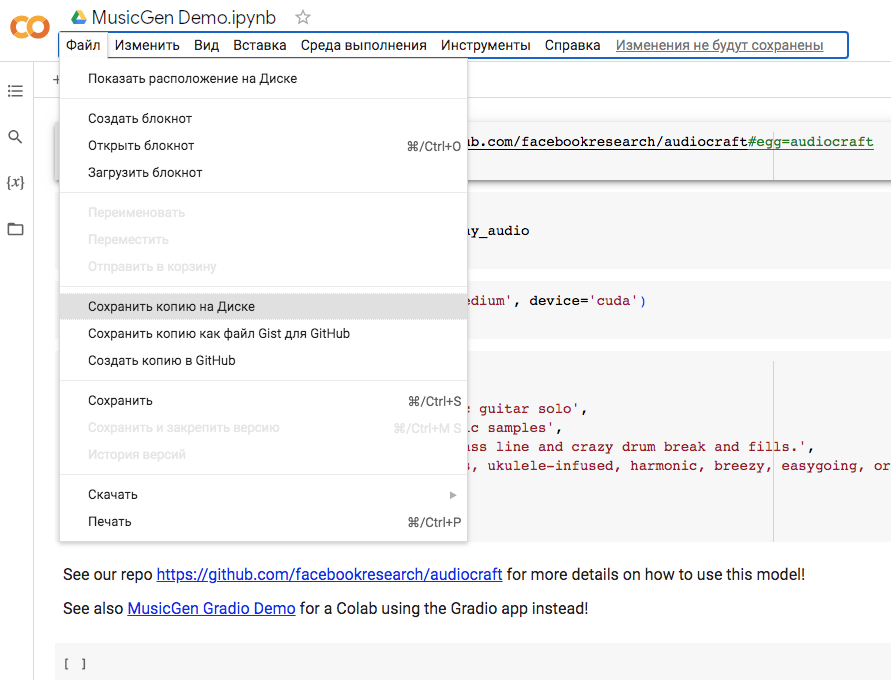
Task: Open the variables {x} sidebar icon
Action: 15,182
